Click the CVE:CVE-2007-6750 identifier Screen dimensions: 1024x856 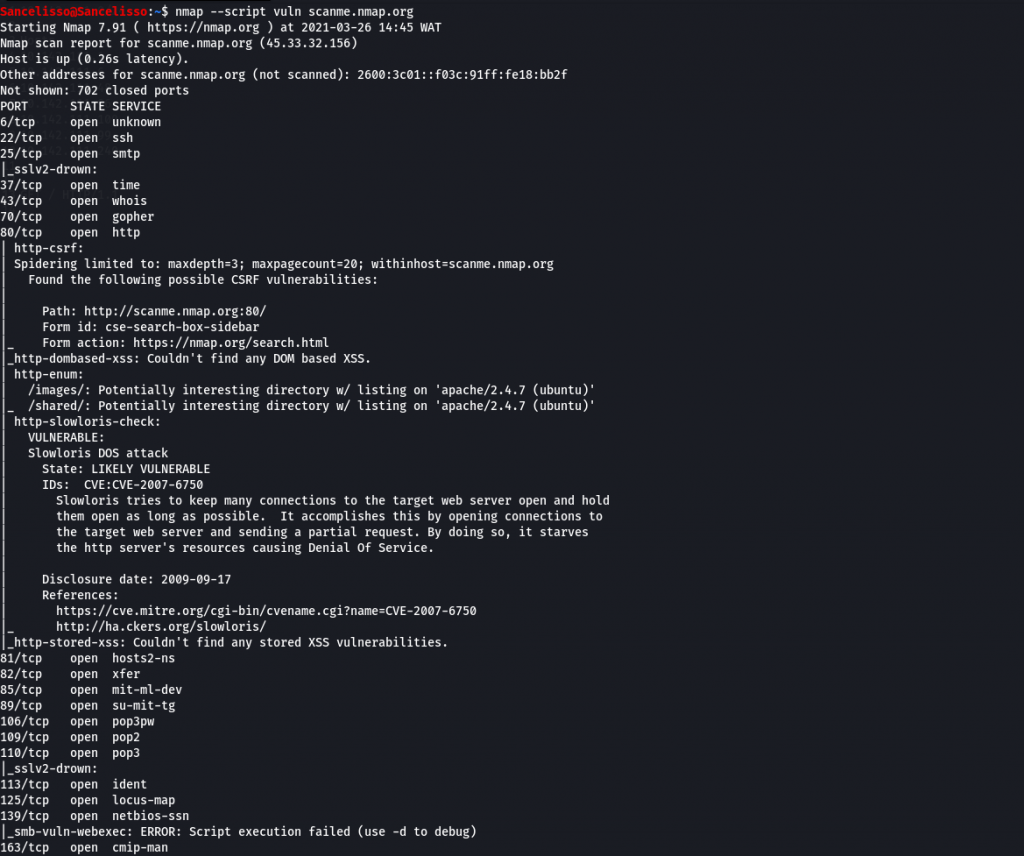coord(143,484)
